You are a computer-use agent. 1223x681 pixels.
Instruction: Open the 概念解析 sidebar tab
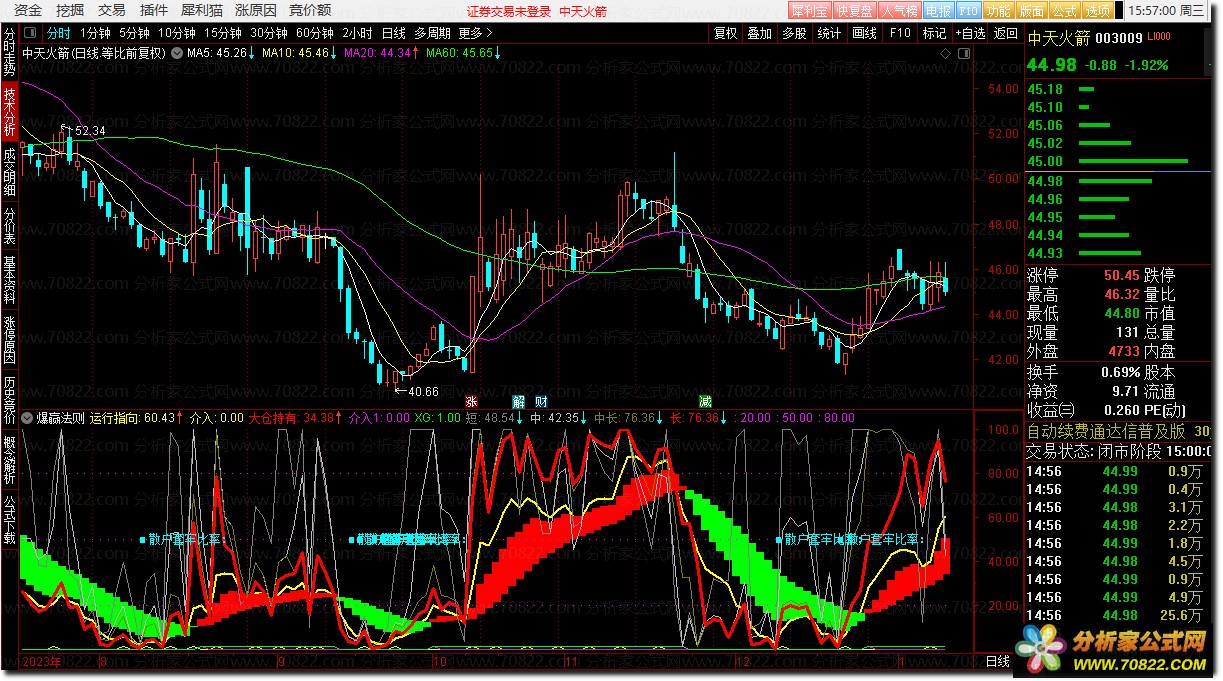click(x=9, y=461)
